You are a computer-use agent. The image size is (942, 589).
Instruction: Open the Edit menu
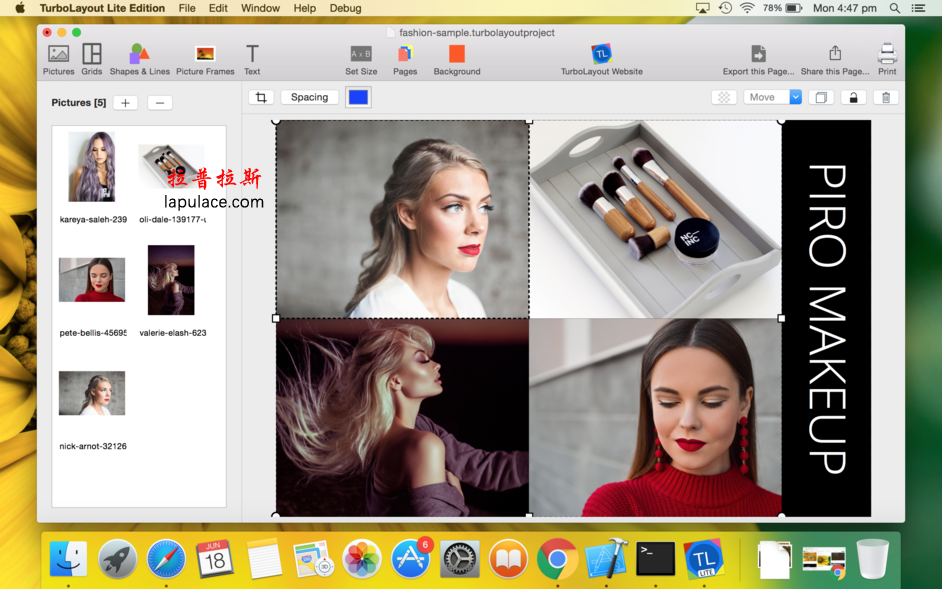pos(218,8)
